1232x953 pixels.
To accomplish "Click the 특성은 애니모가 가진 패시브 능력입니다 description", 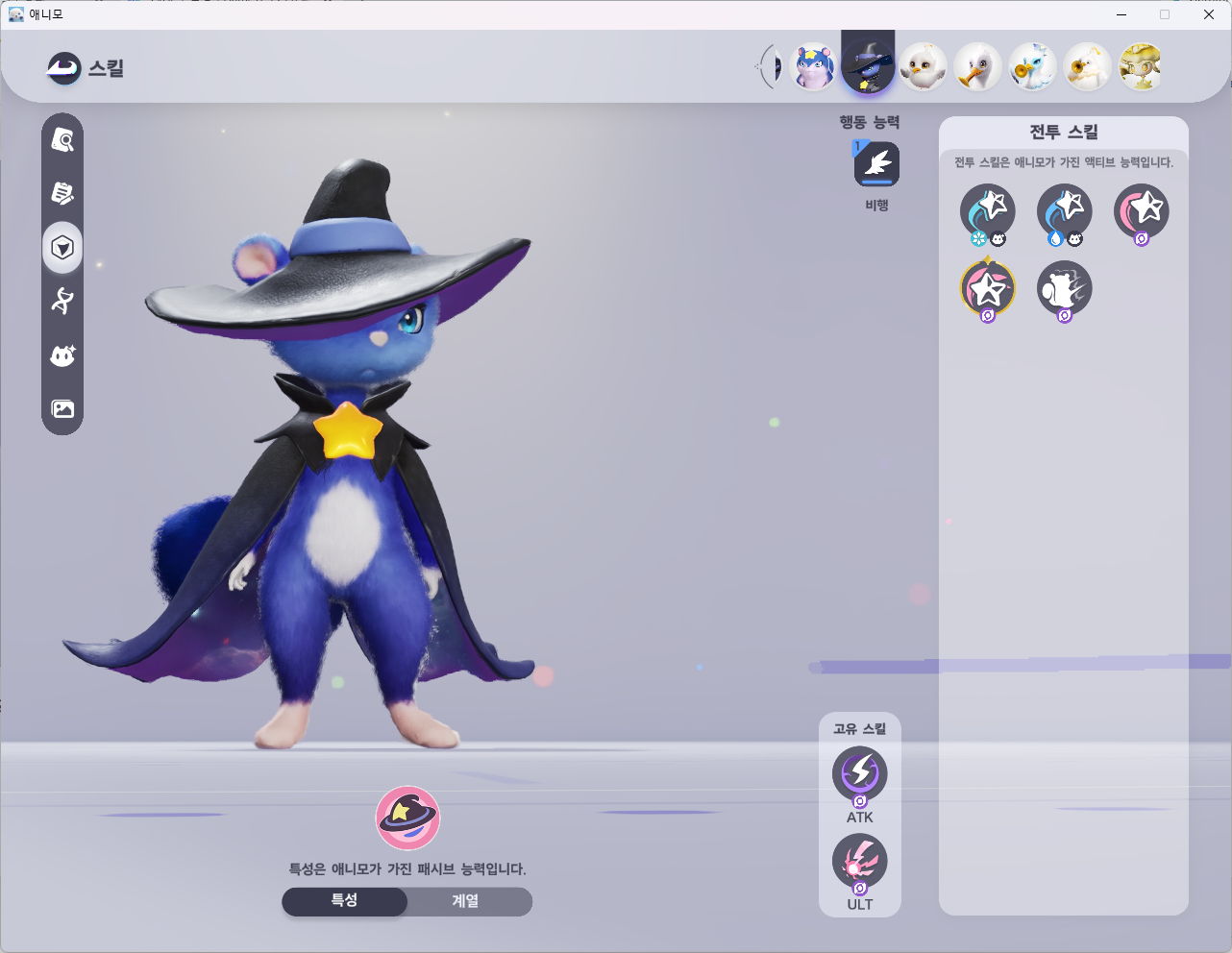I will point(407,869).
